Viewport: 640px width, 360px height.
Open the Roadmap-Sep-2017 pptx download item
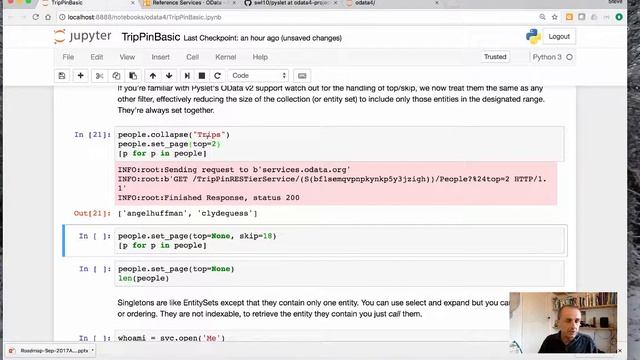pos(51,351)
